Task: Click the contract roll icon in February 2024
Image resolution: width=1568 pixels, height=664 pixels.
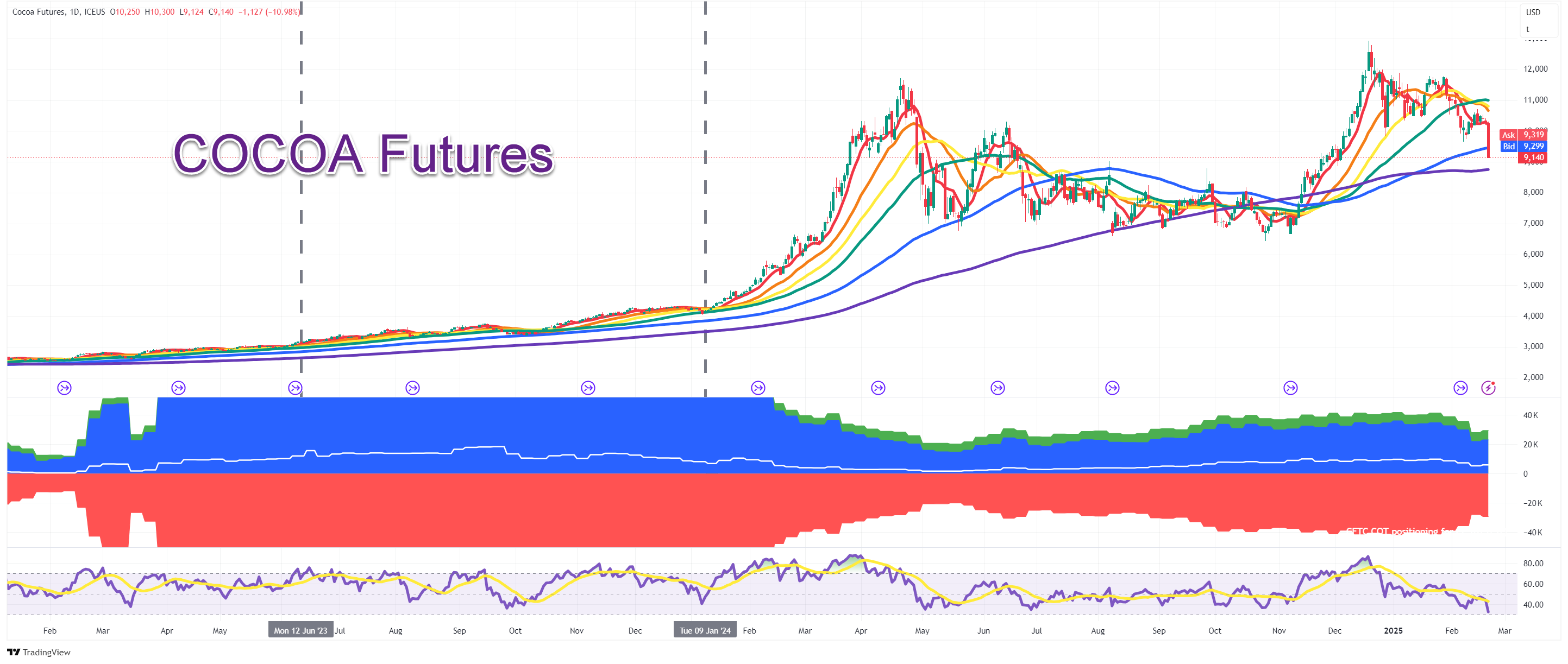Action: 758,388
